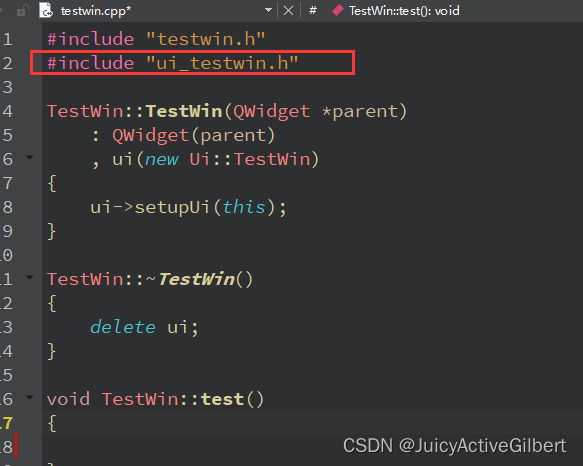
Task: Click the closing brace on line 9
Action: point(52,231)
